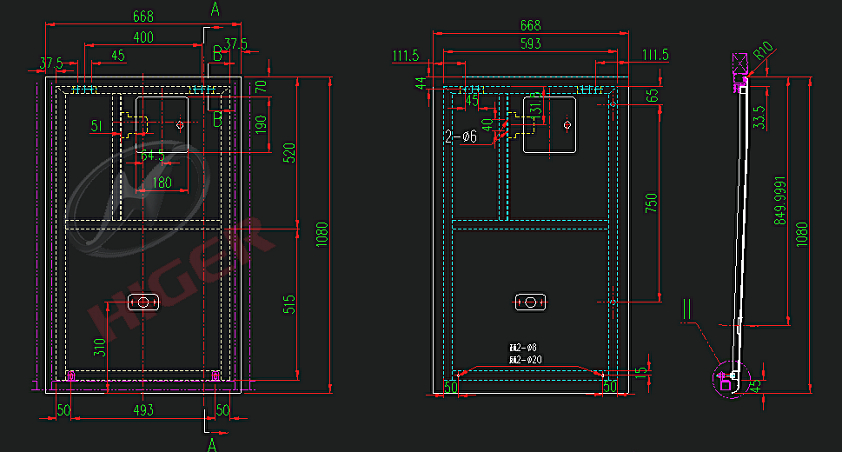The width and height of the screenshot is (842, 452).
Task: Click the 400 dimension text
Action: (143, 38)
